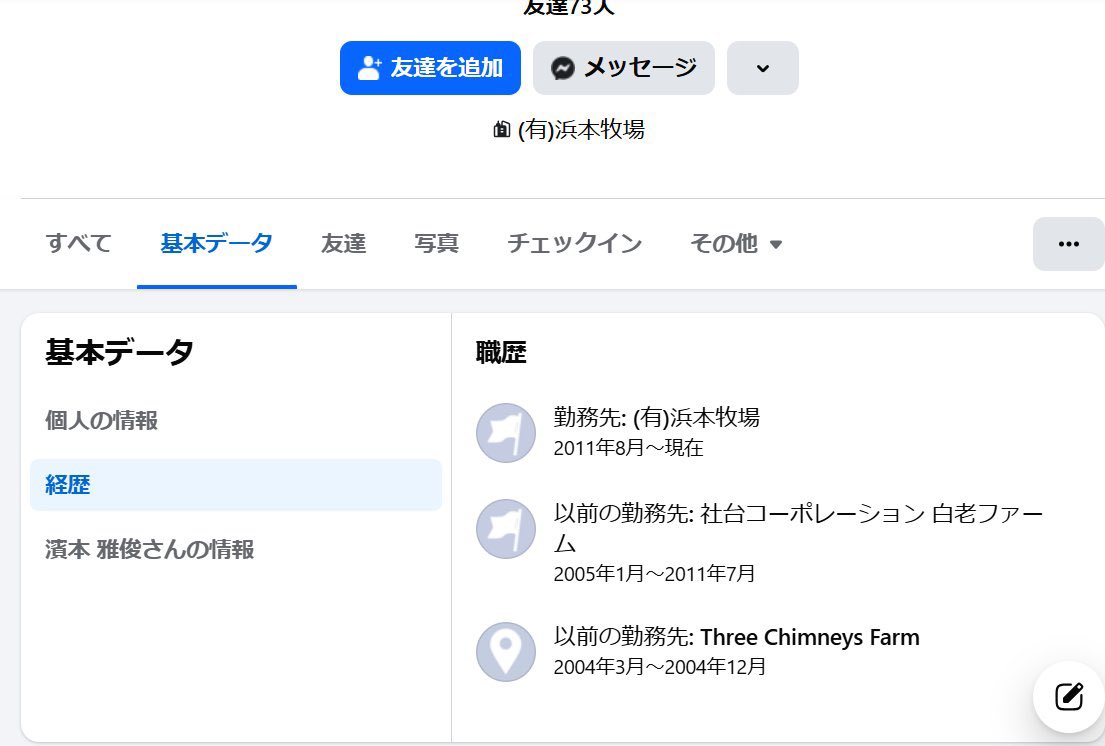This screenshot has height=746, width=1105.
Task: Select 個人の情報 in the sidebar
Action: tap(101, 421)
